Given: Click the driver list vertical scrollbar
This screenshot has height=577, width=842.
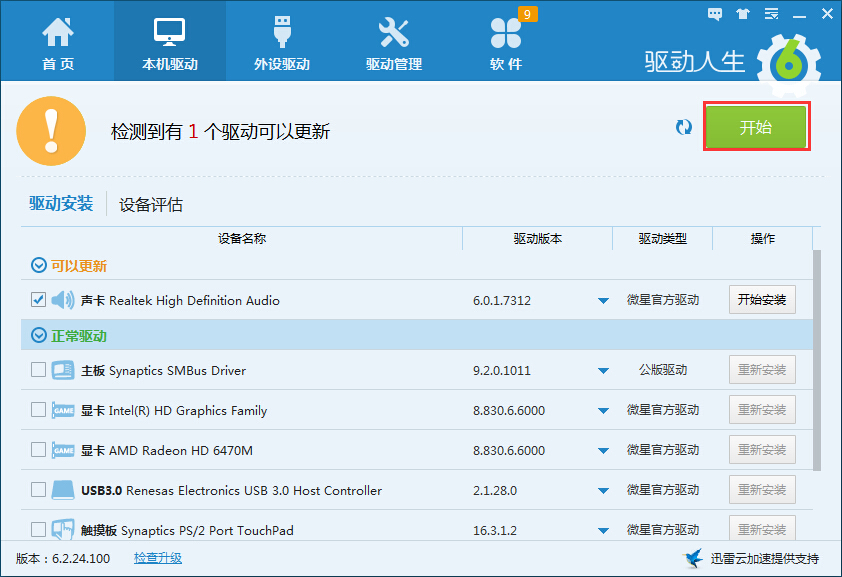Looking at the screenshot, I should 817,360.
